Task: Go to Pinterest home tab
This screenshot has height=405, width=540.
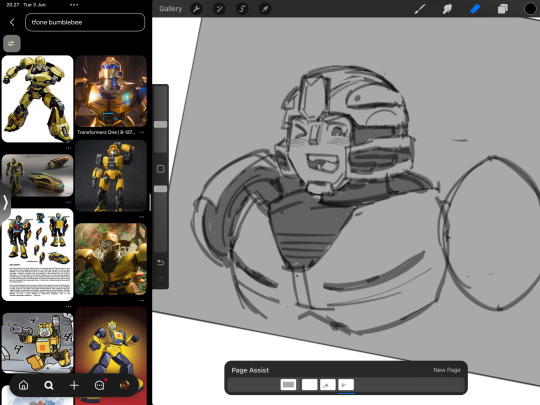Action: tap(23, 385)
